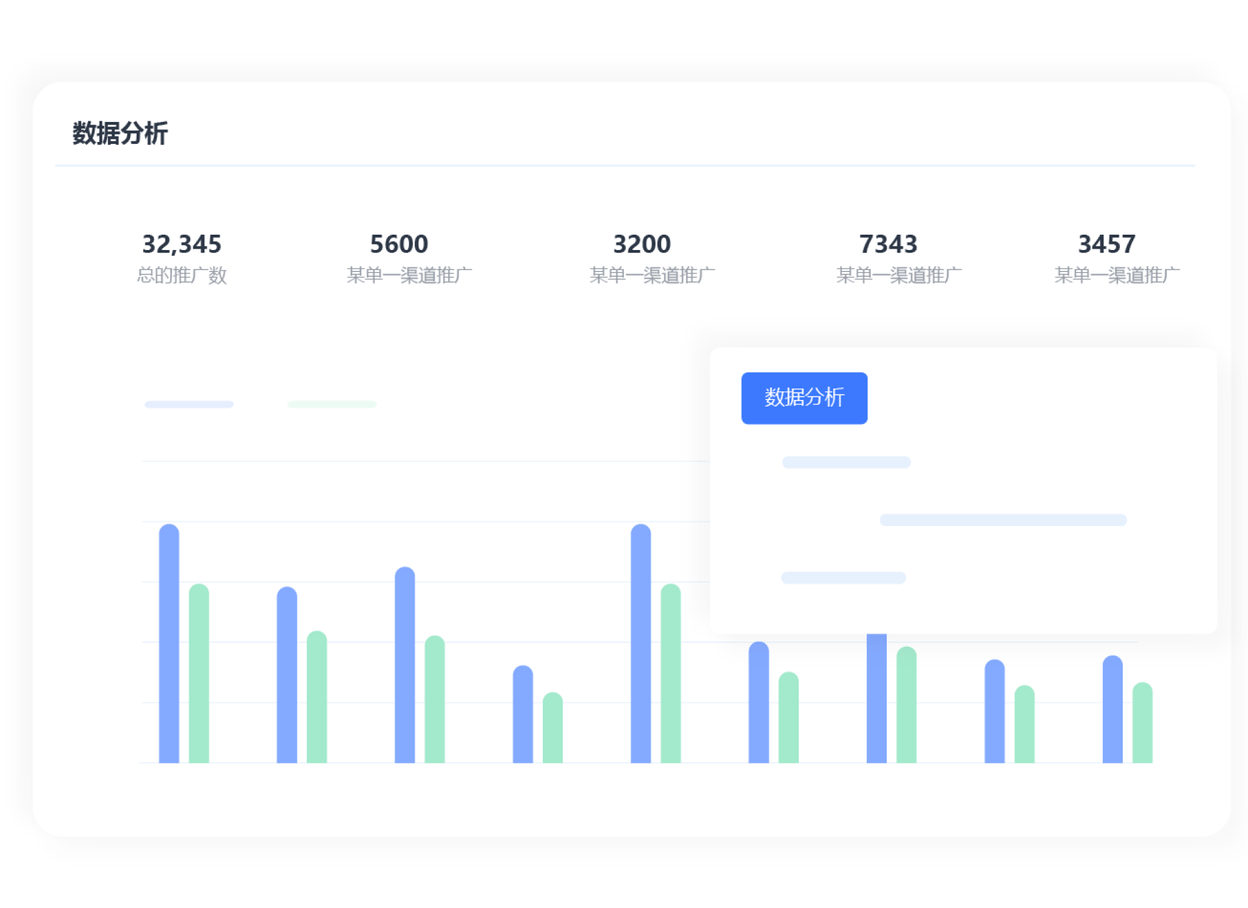The image size is (1248, 908).
Task: Select 某单一渠道推广 label under 3457
Action: 1117,276
